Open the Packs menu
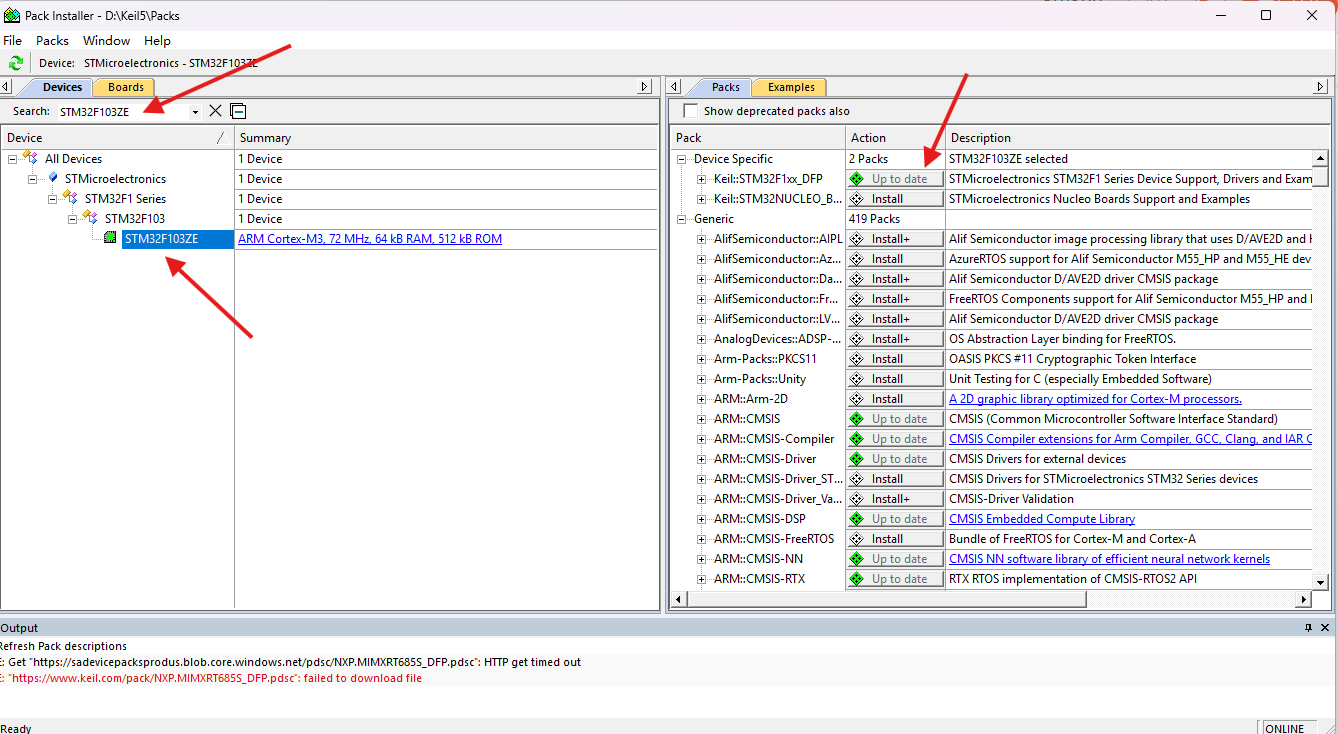Viewport: 1338px width, 734px height. coord(52,41)
